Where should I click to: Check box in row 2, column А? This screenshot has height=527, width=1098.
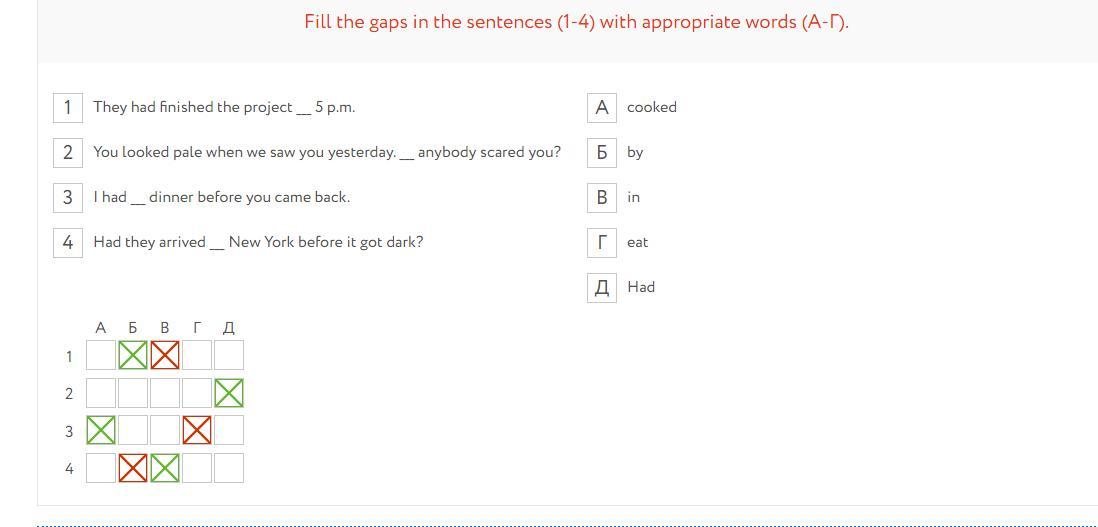tap(101, 393)
